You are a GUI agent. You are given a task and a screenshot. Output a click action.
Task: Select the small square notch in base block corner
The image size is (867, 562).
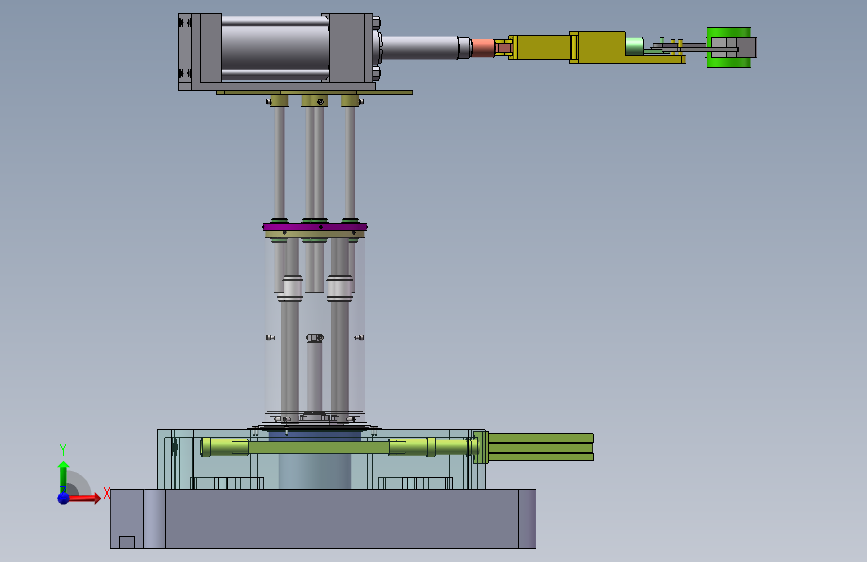pos(127,542)
